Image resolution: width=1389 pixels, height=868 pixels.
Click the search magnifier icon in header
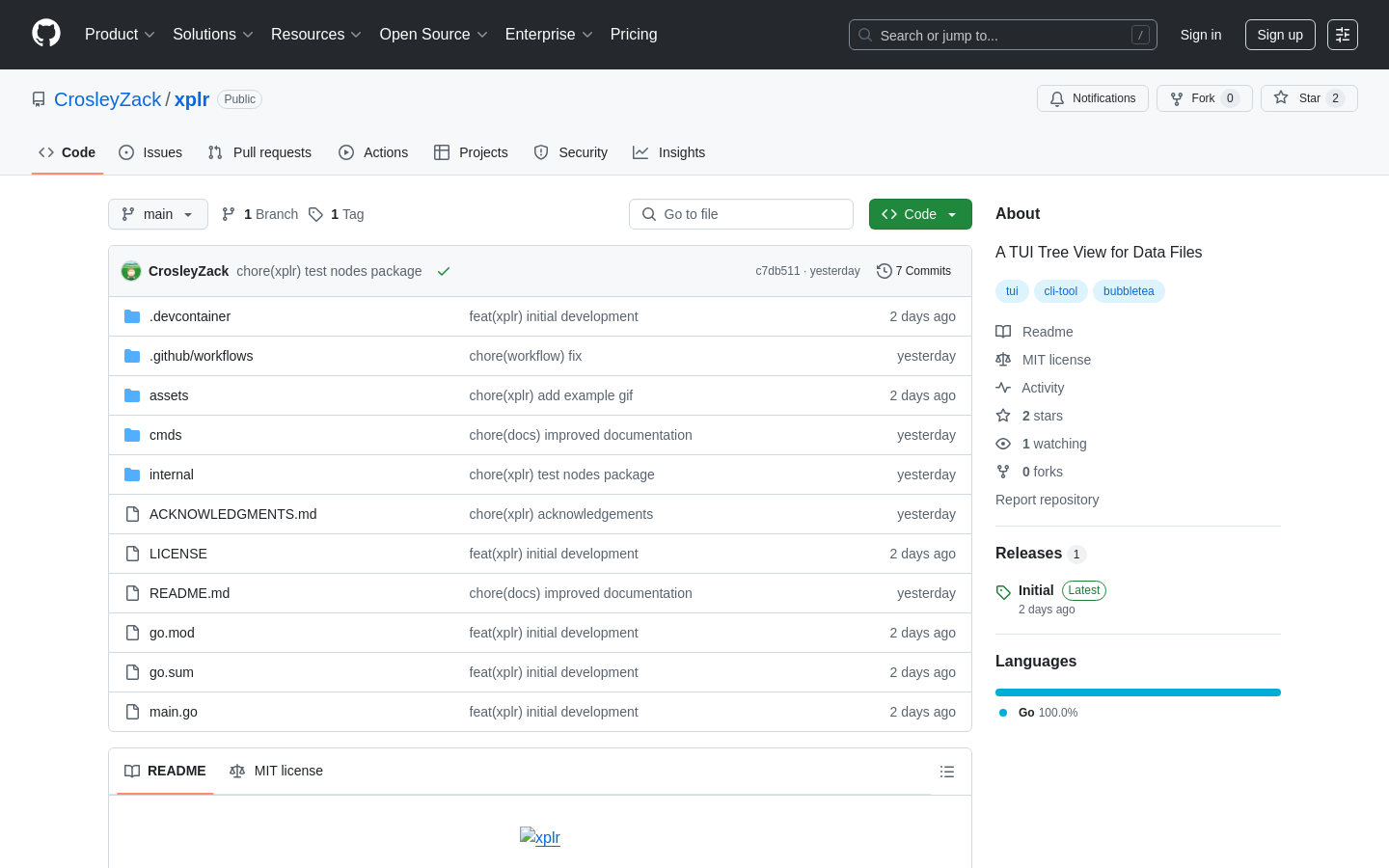point(865,35)
